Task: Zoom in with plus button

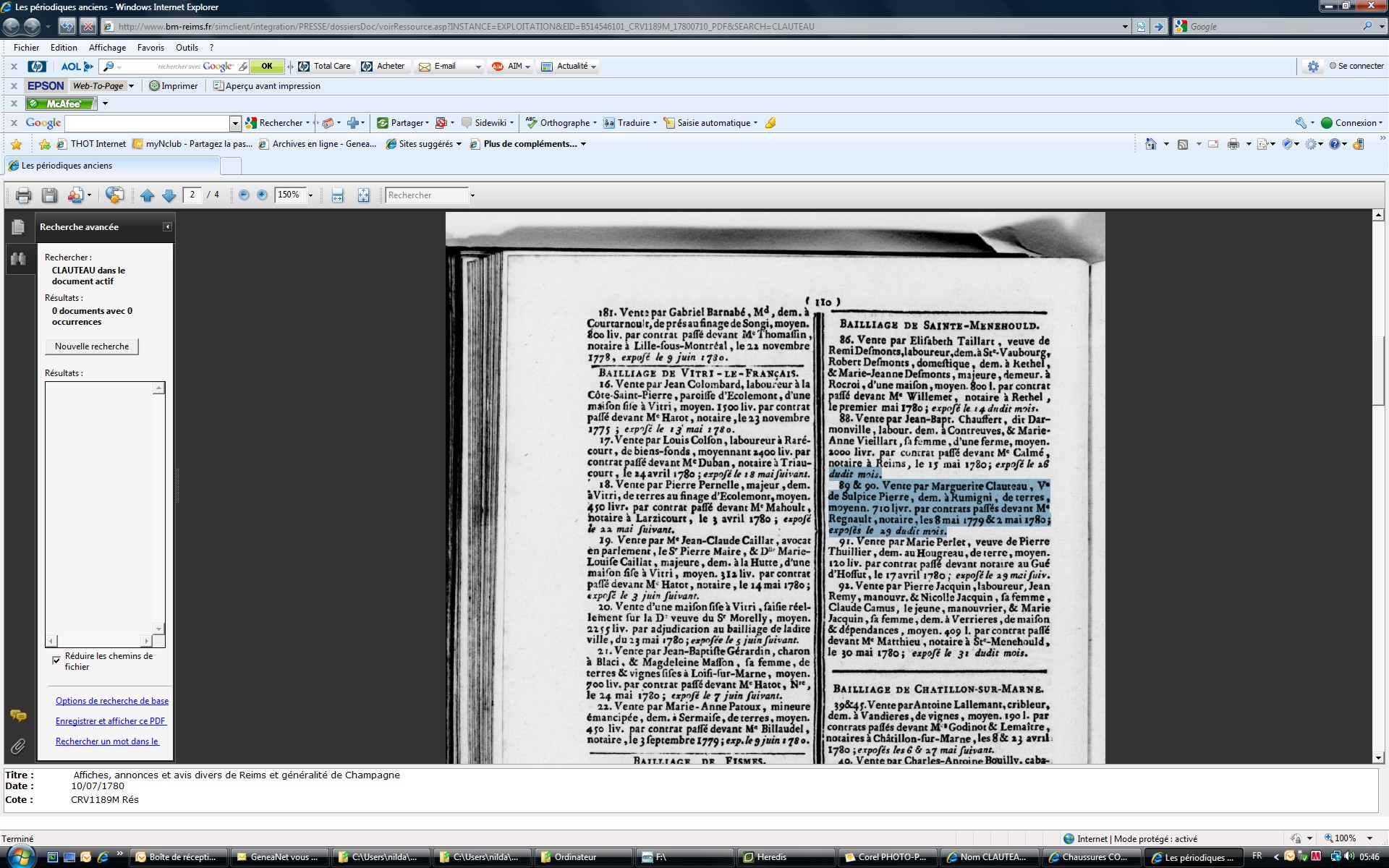Action: tap(262, 195)
